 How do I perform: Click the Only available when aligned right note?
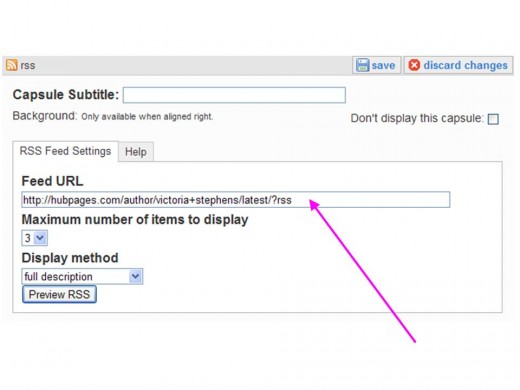147,117
